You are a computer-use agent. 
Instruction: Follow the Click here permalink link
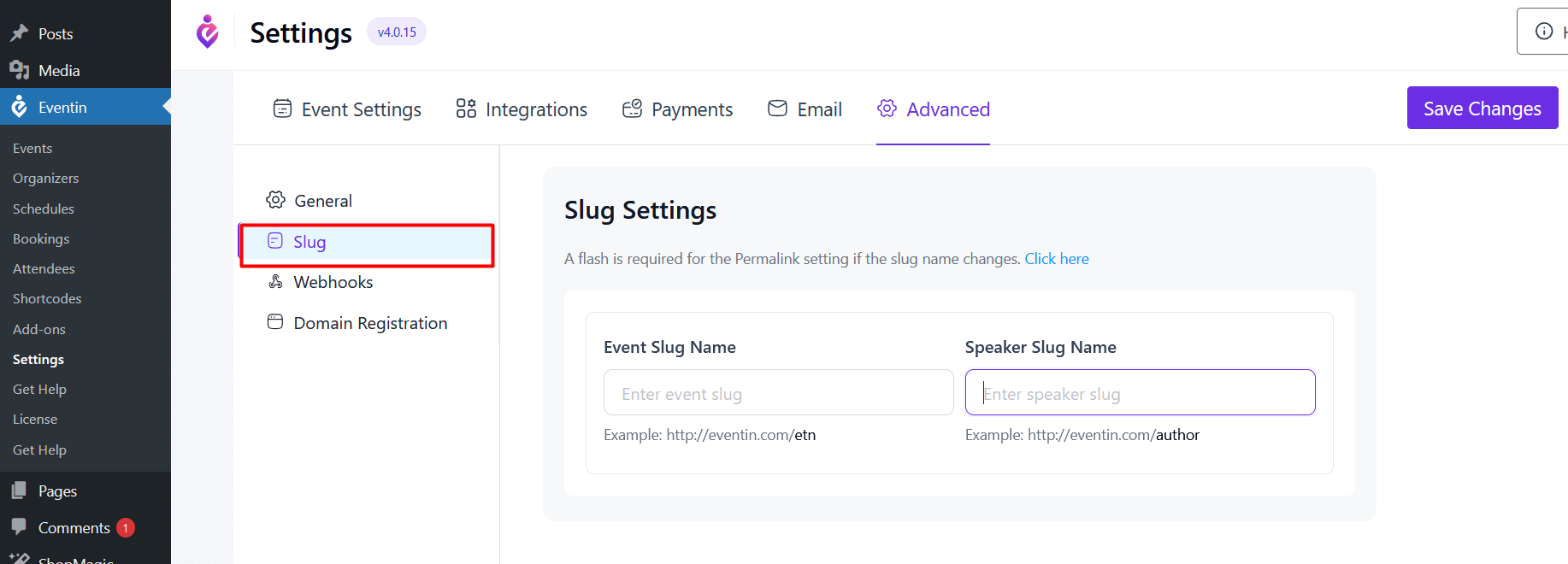click(x=1057, y=259)
